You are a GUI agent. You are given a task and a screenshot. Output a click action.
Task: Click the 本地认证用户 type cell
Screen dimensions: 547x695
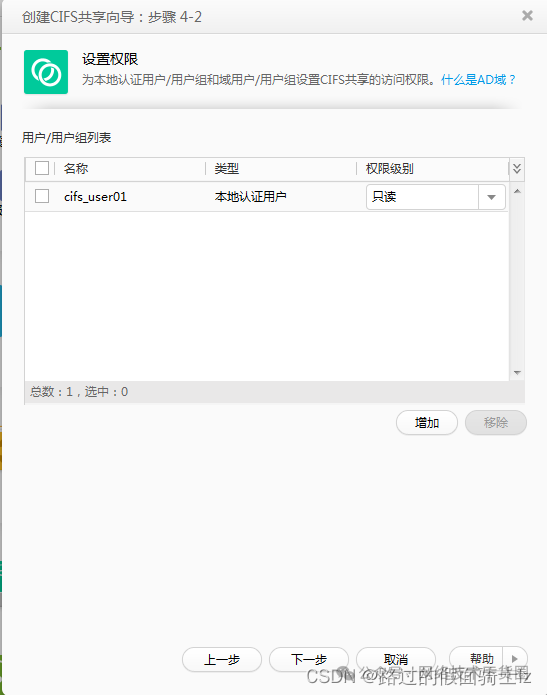(x=250, y=196)
